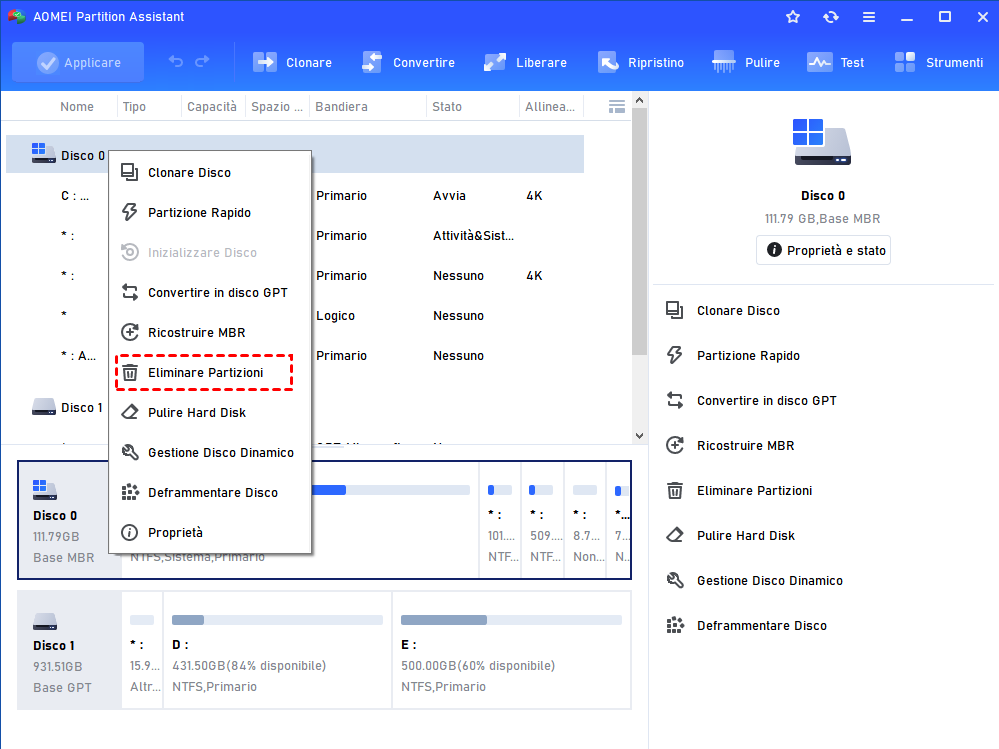Choose Convertire in disco GPT in context menu

pos(210,293)
